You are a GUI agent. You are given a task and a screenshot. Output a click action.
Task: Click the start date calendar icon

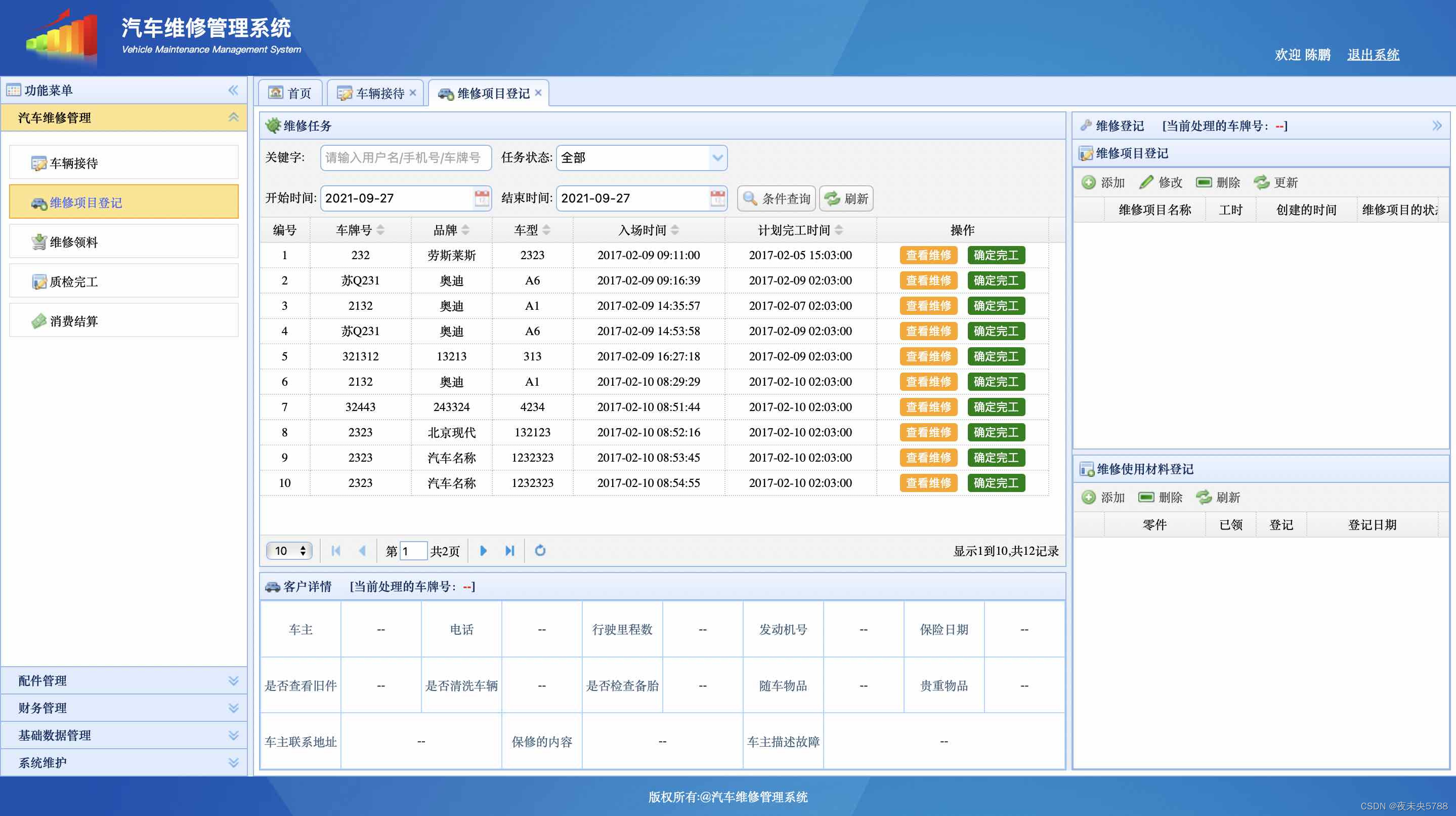tap(482, 198)
